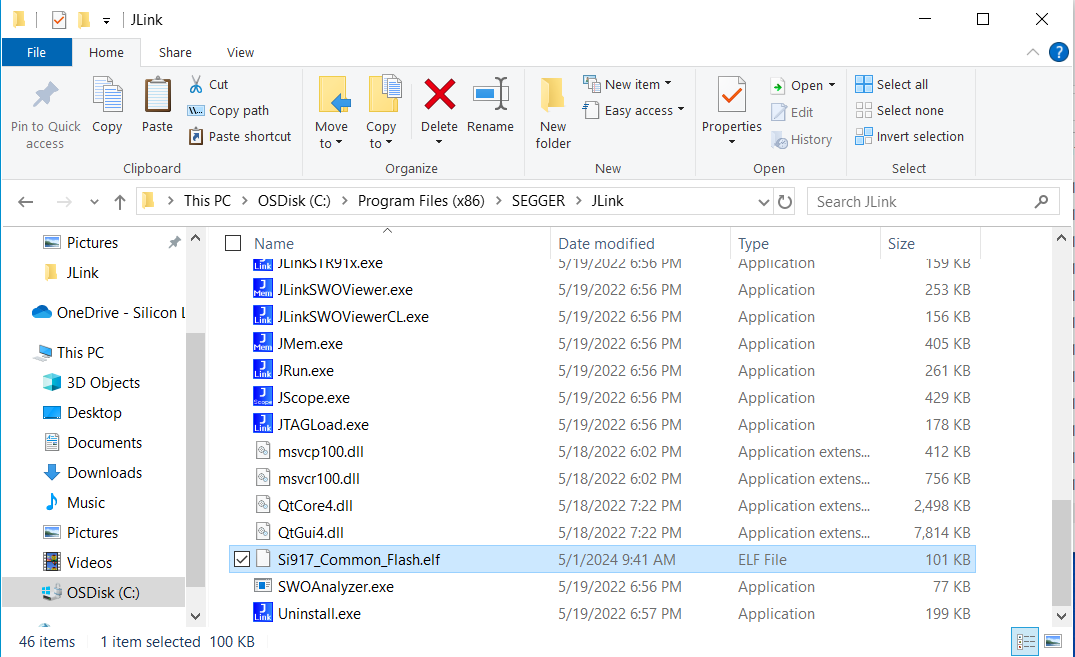The height and width of the screenshot is (657, 1075).
Task: Click the JLinkSWOViewer.exe file icon
Action: [263, 289]
